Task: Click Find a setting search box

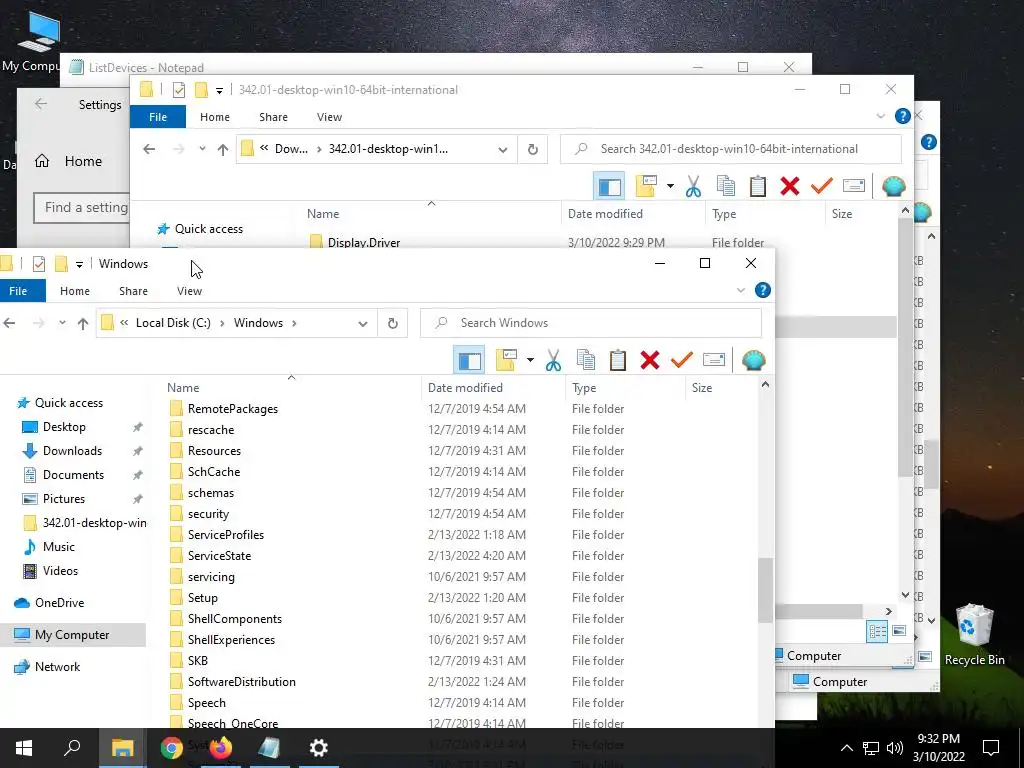Action: coord(82,208)
